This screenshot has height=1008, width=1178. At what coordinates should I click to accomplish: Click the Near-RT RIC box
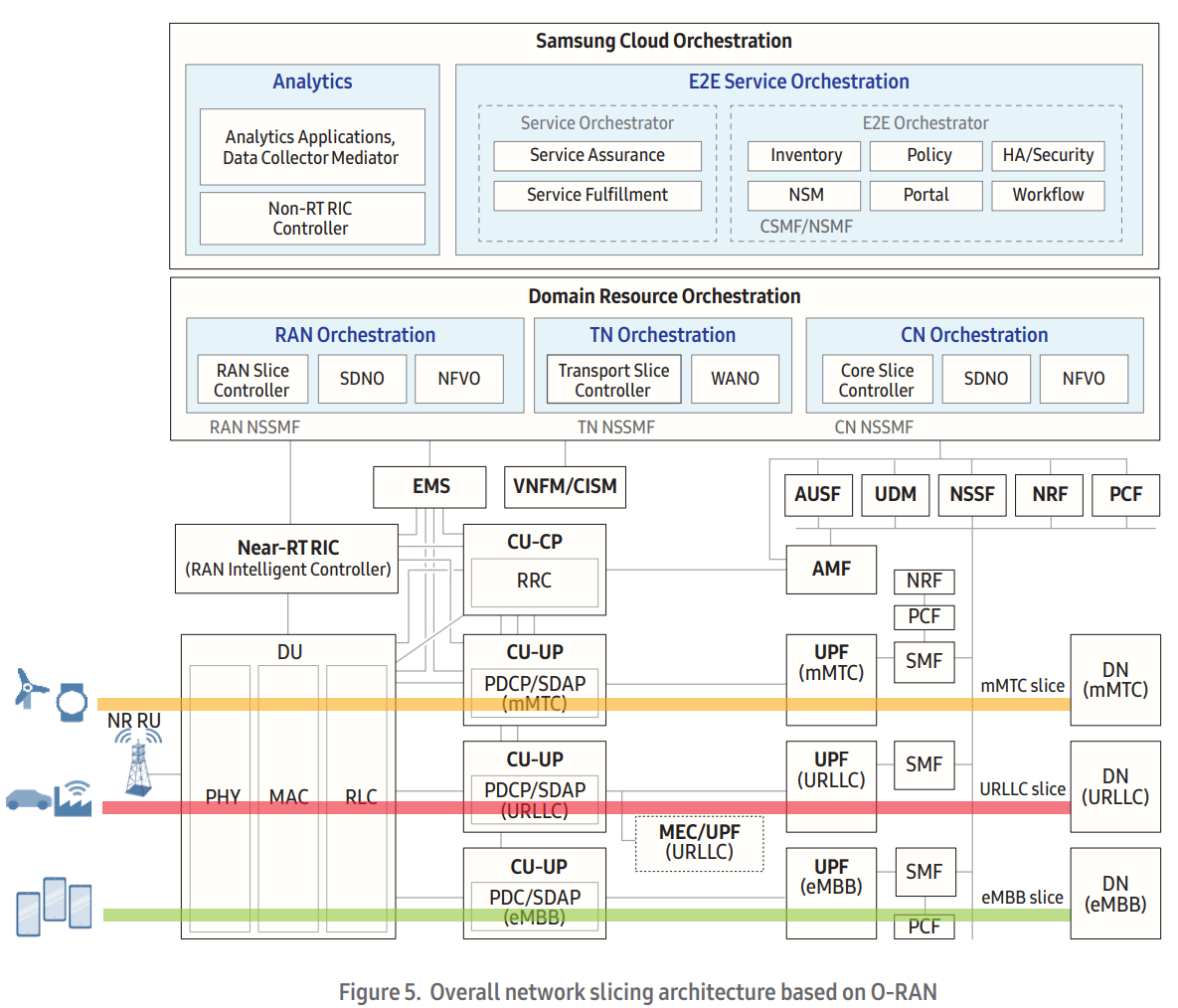pos(287,559)
